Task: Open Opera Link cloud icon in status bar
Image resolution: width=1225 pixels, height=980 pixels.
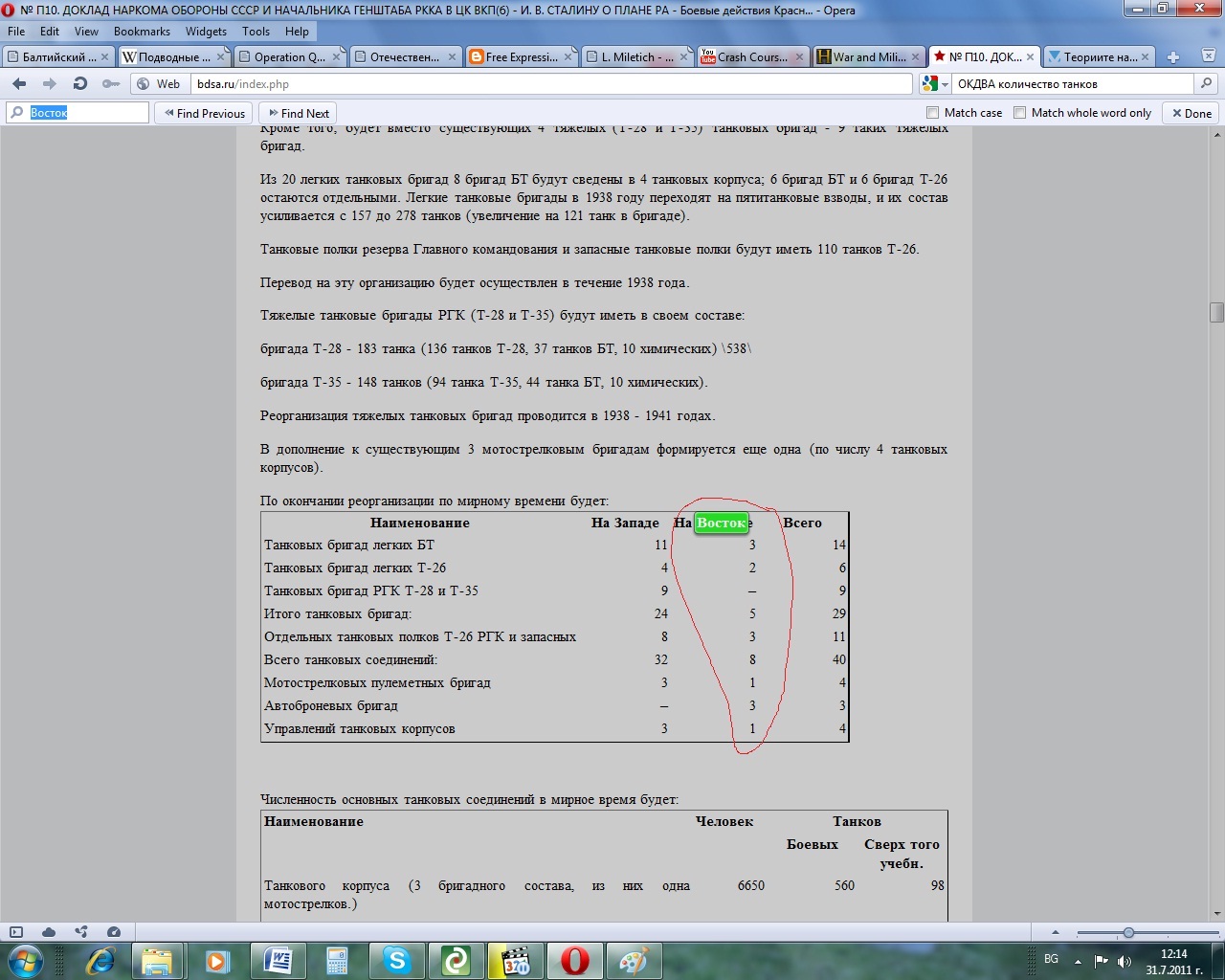Action: 49,932
